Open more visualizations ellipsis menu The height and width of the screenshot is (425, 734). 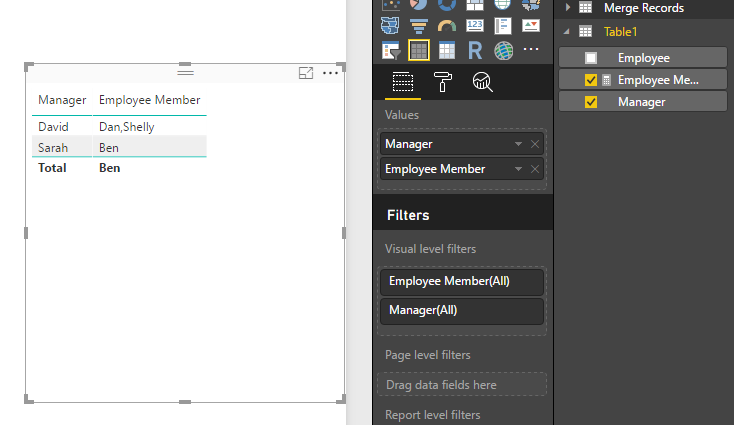pyautogui.click(x=531, y=49)
